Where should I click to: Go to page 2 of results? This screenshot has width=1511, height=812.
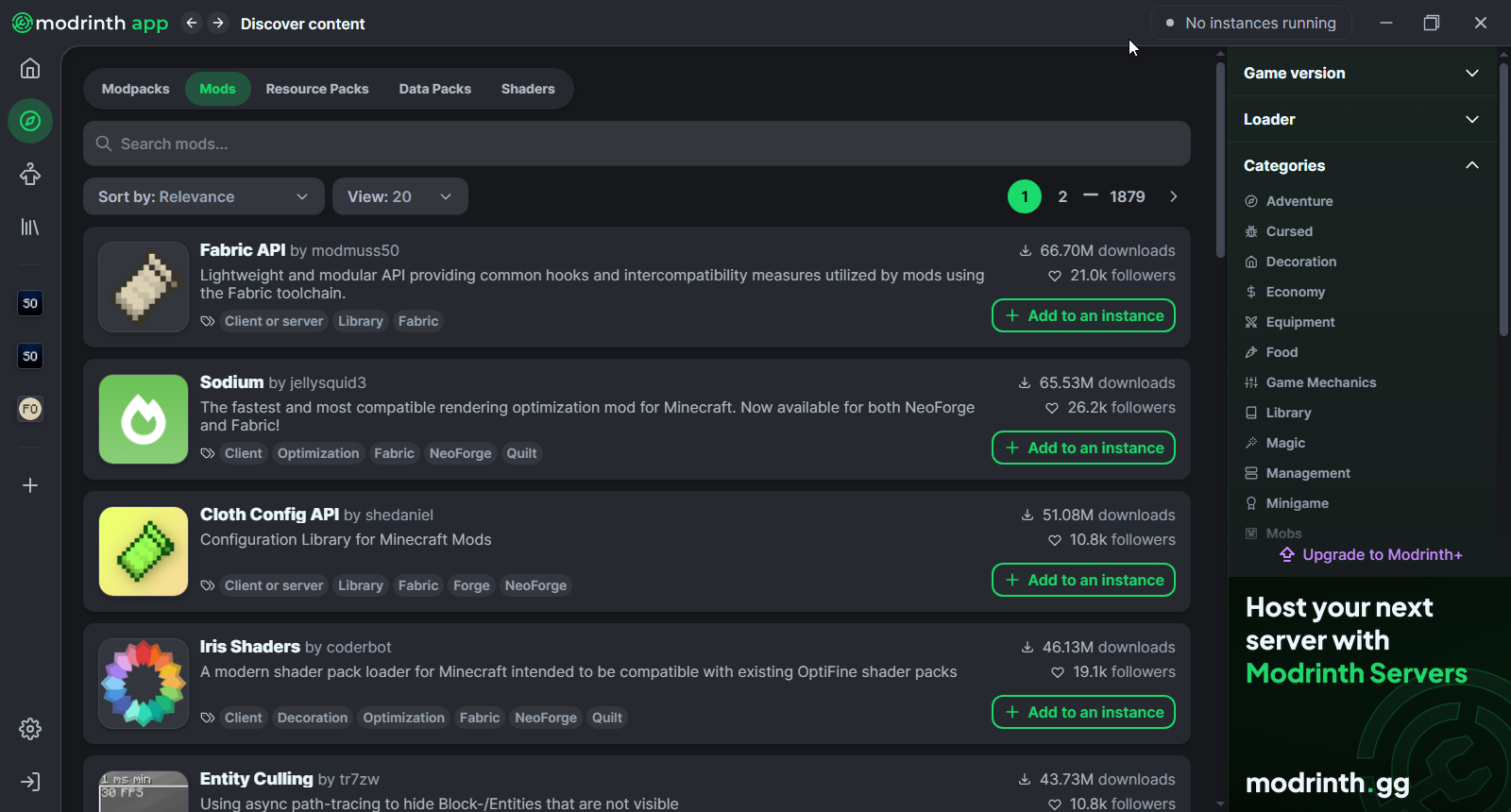(1062, 196)
